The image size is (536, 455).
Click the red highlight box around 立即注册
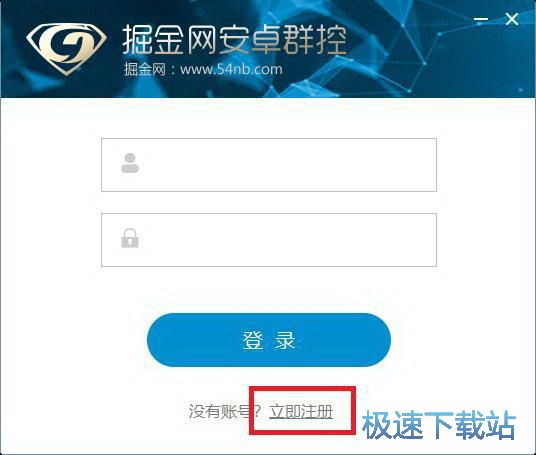303,411
